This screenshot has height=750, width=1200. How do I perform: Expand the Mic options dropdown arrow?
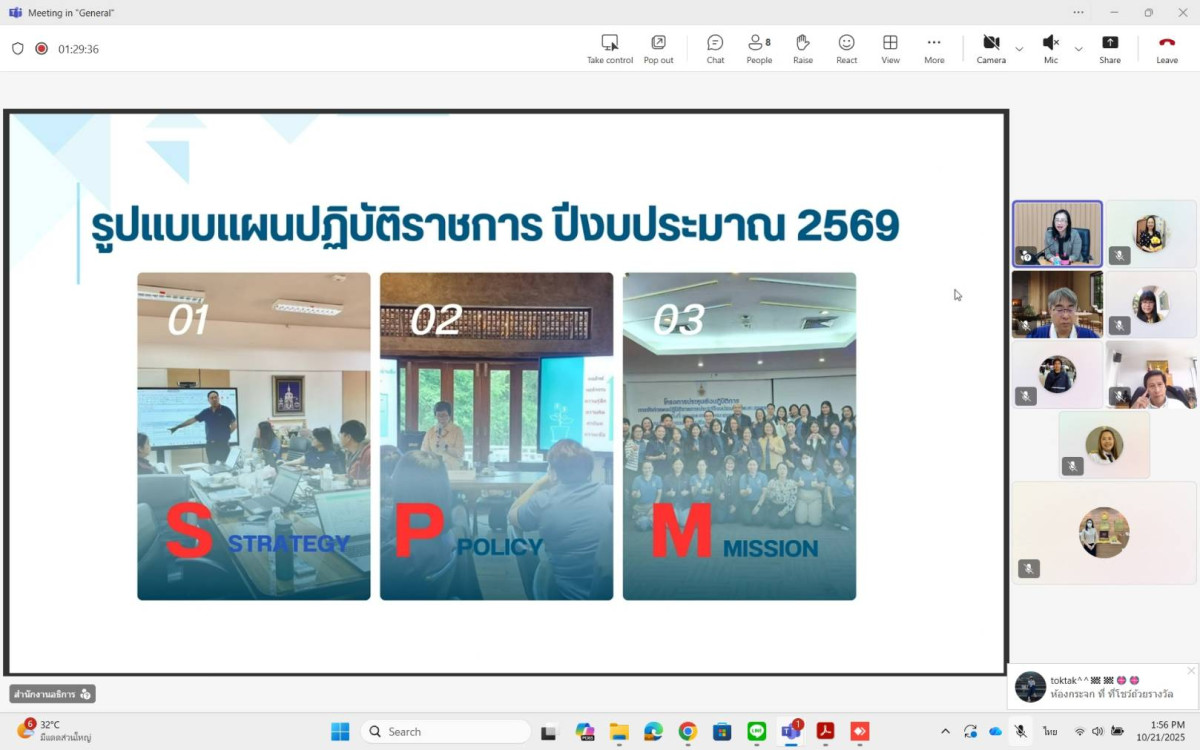coord(1078,49)
